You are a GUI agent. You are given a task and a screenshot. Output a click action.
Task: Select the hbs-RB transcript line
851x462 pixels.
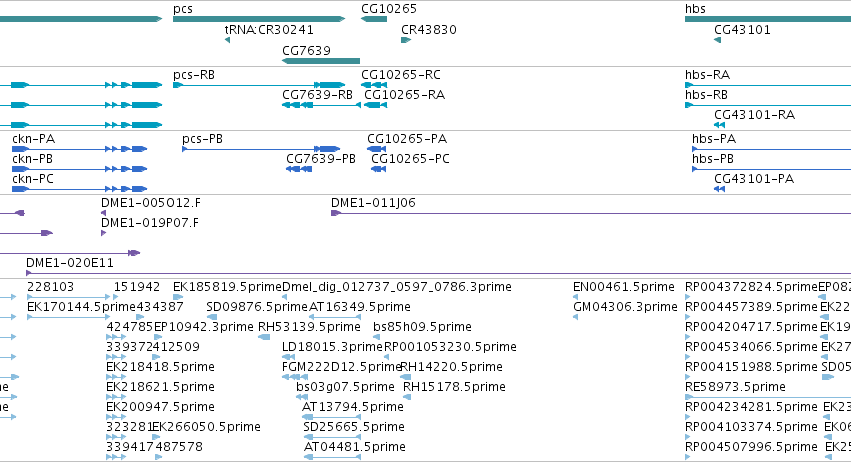pos(768,105)
